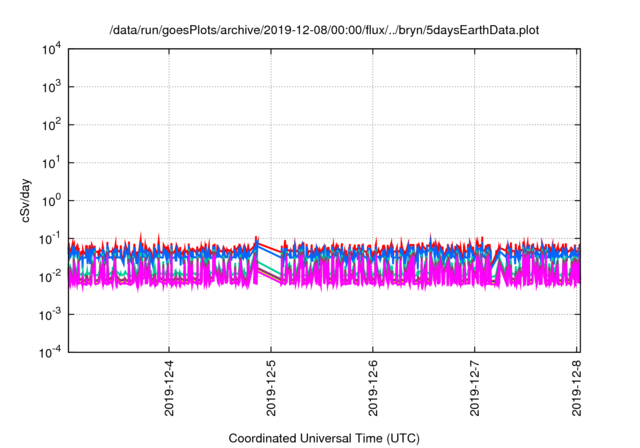Click the 2019-12-4 date label
Image resolution: width=640 pixels, height=448 pixels.
[169, 388]
